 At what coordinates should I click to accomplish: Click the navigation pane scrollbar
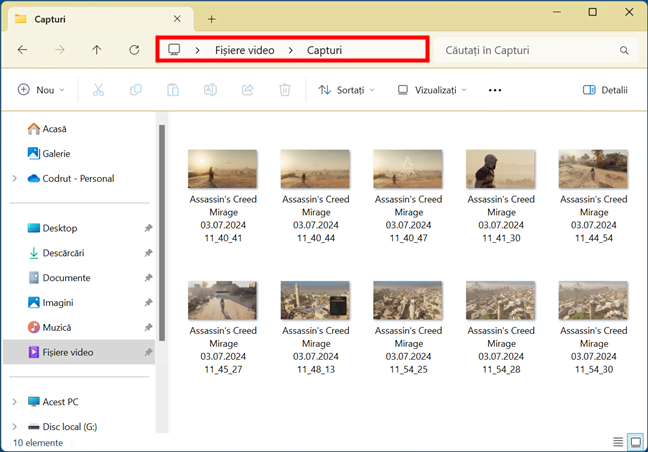(x=162, y=233)
